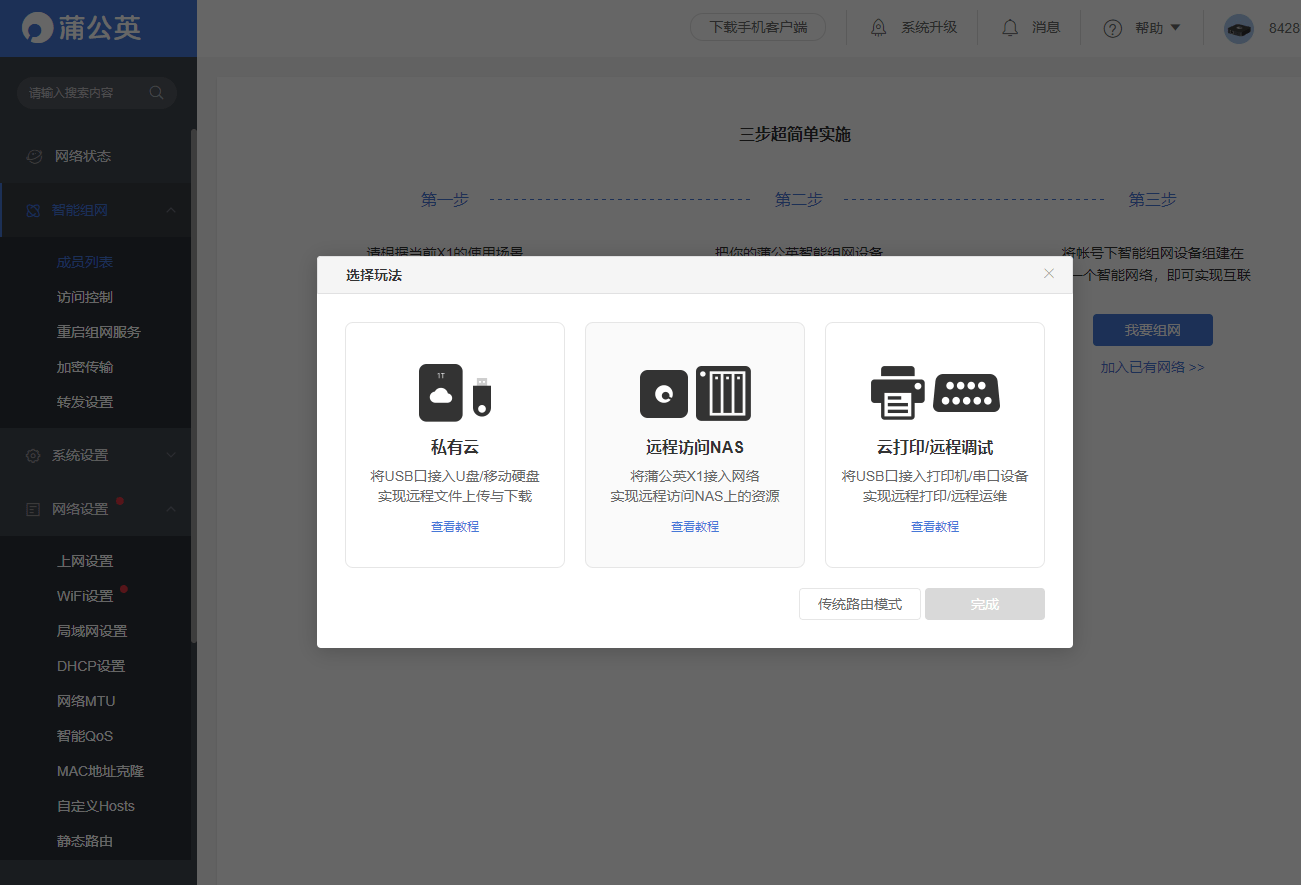Open the 私有云 查看教程 tutorial link
Screen dimensions: 1301x885
pos(454,525)
